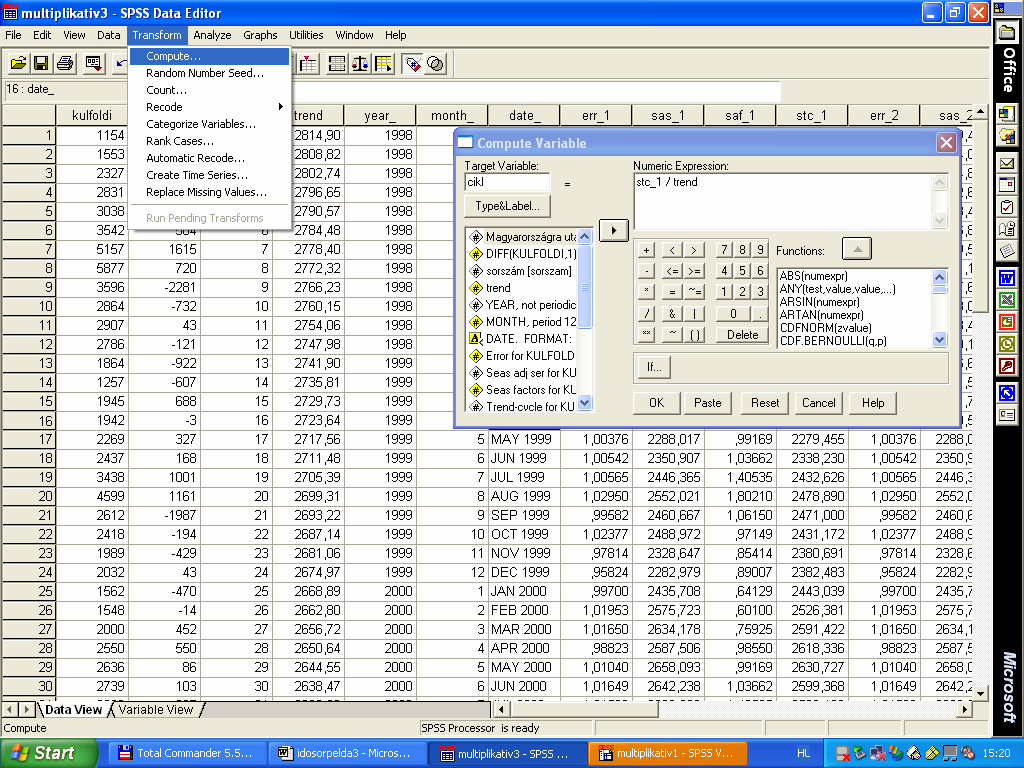This screenshot has width=1024, height=768.
Task: Click the Open File toolbar icon
Action: [x=18, y=63]
